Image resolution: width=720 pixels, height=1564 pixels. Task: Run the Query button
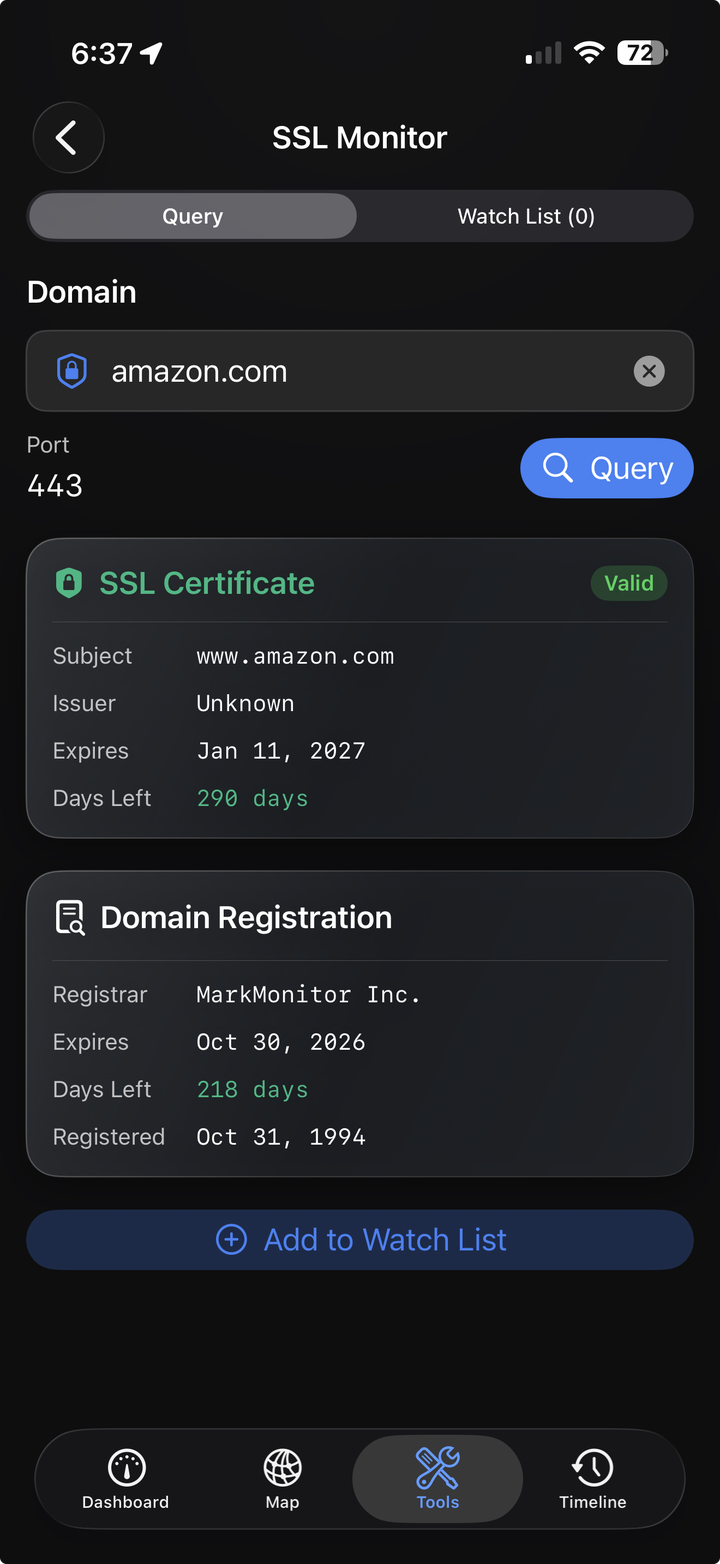tap(607, 468)
